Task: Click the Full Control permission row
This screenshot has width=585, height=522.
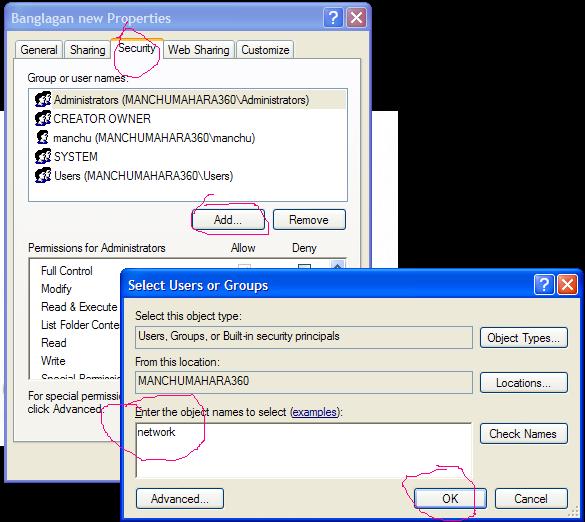Action: [x=67, y=271]
